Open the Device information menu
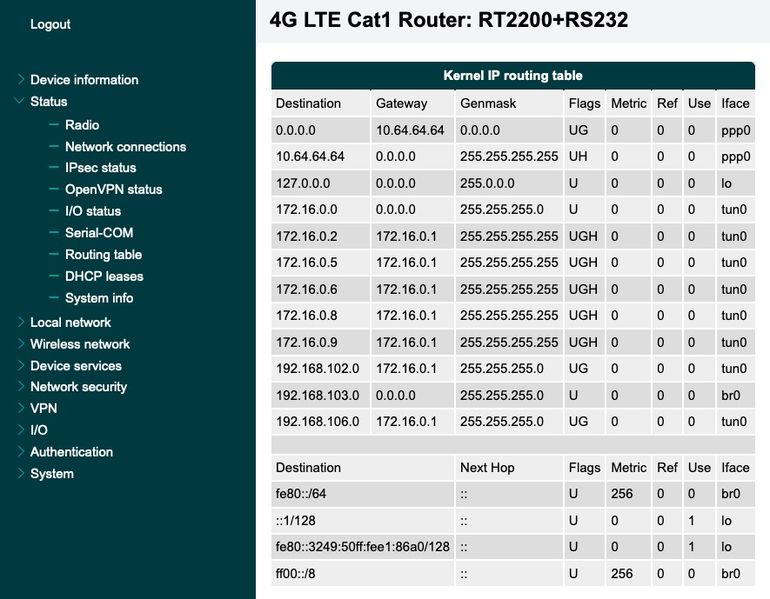The image size is (770, 599). [84, 80]
